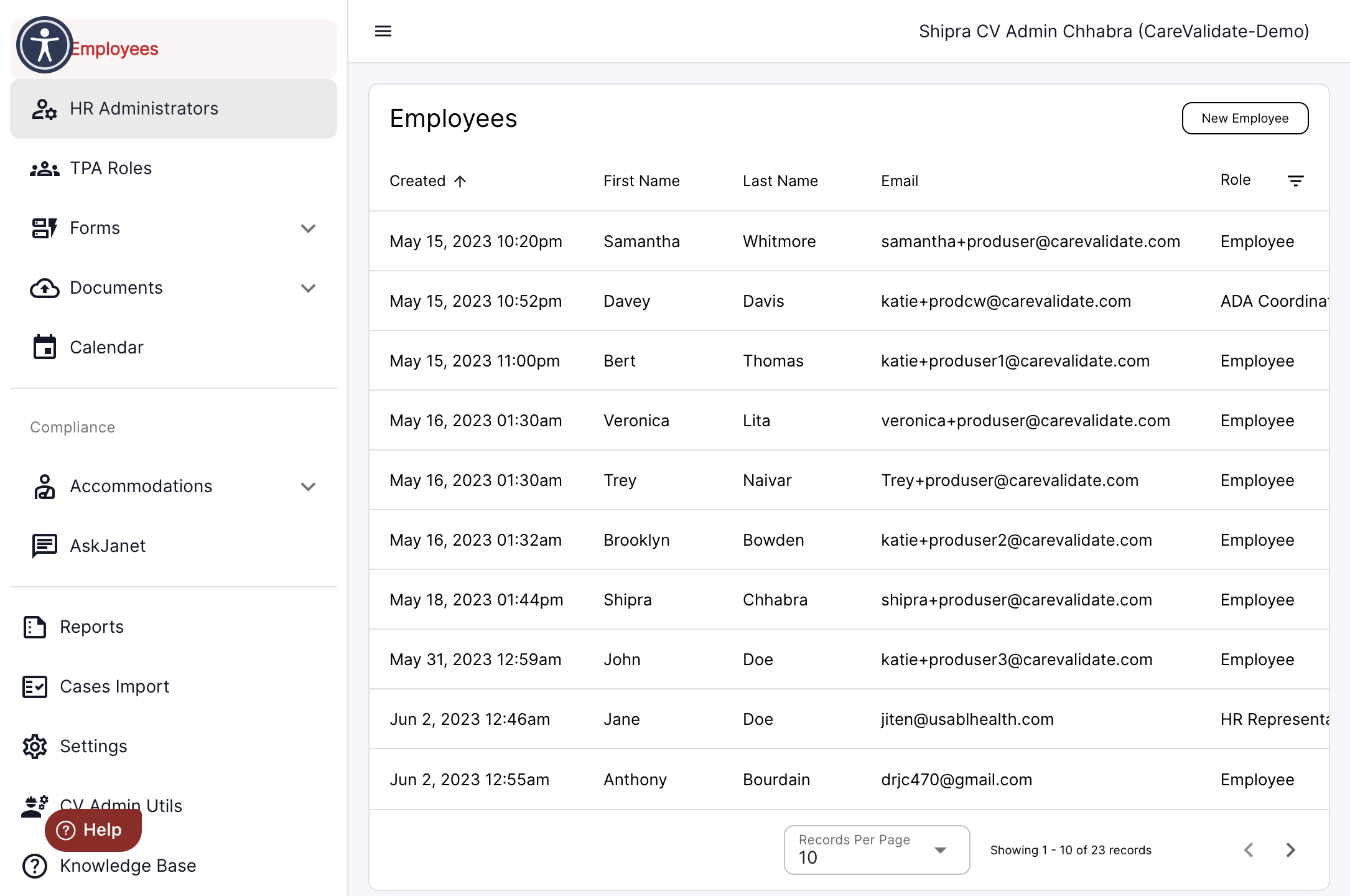Click the AskJanet chat icon
The height and width of the screenshot is (896, 1350).
(x=44, y=546)
